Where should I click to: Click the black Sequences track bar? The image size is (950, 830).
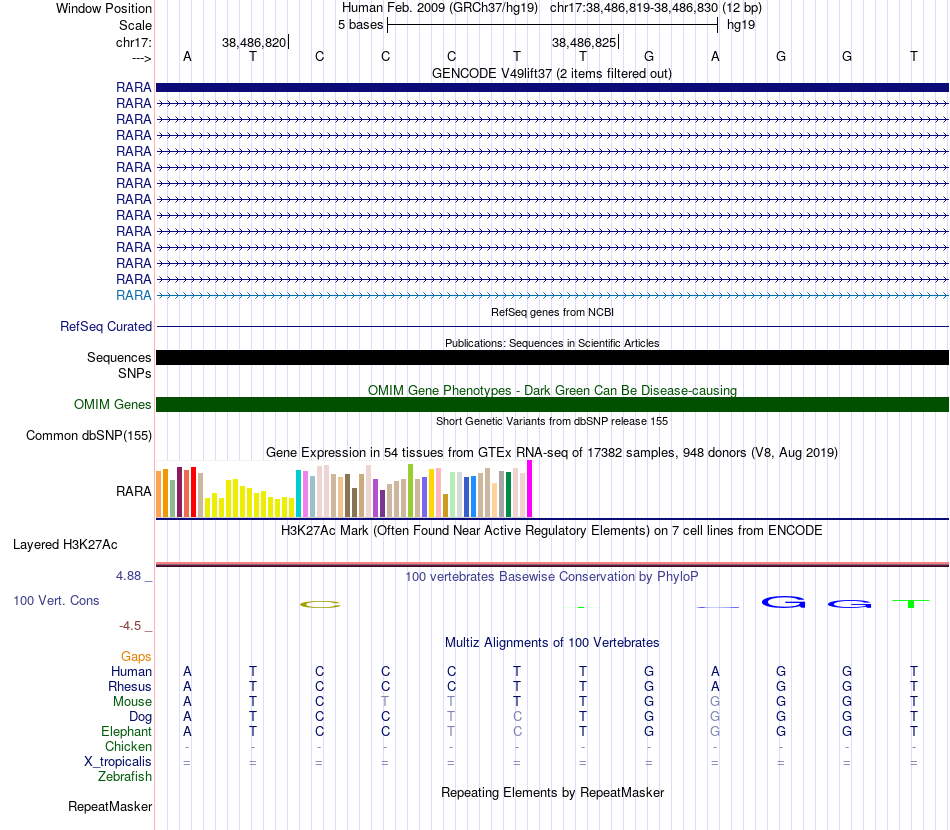[552, 357]
